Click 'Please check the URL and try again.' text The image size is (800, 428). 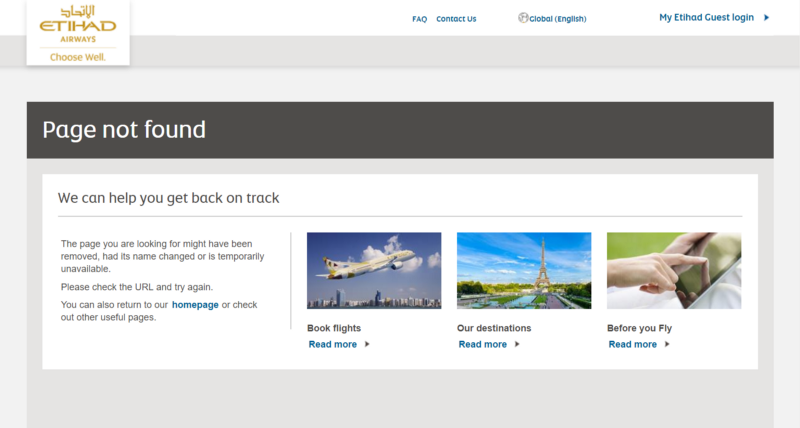(137, 287)
